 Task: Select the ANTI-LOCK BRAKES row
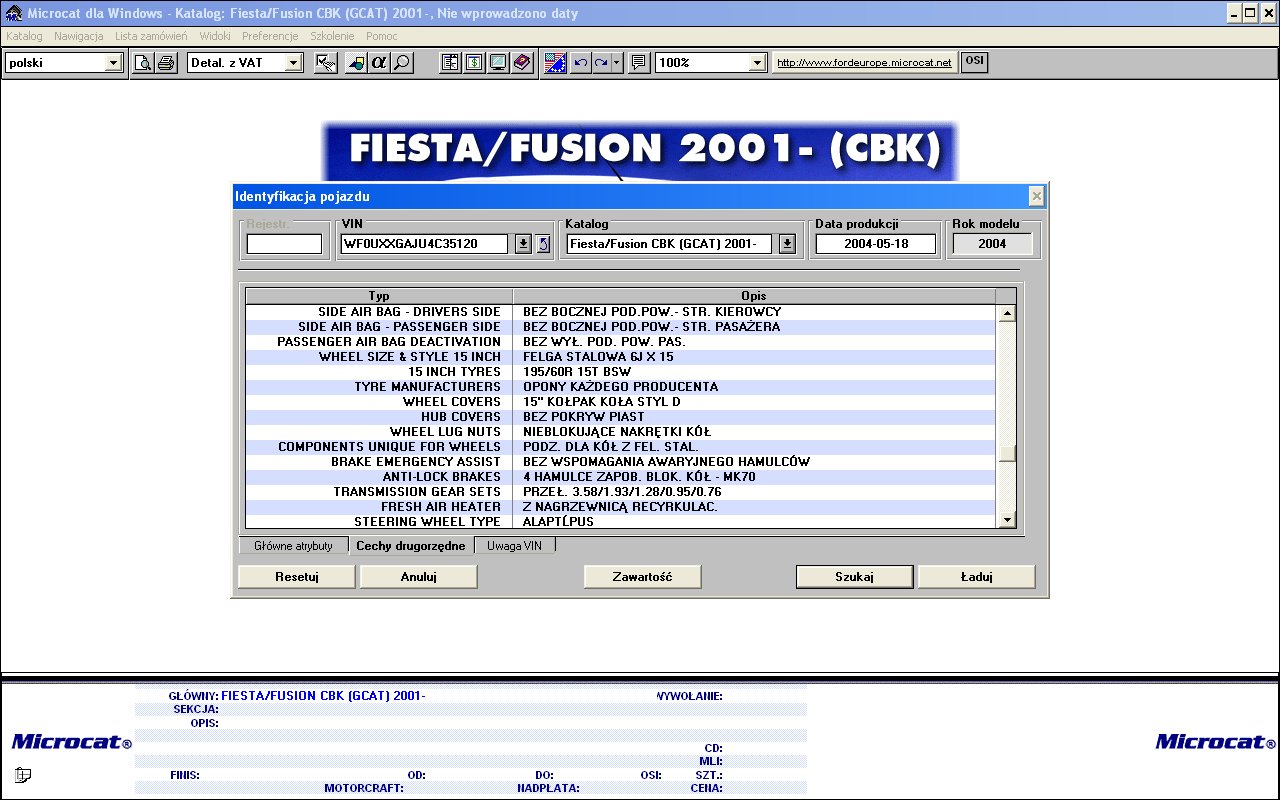621,477
